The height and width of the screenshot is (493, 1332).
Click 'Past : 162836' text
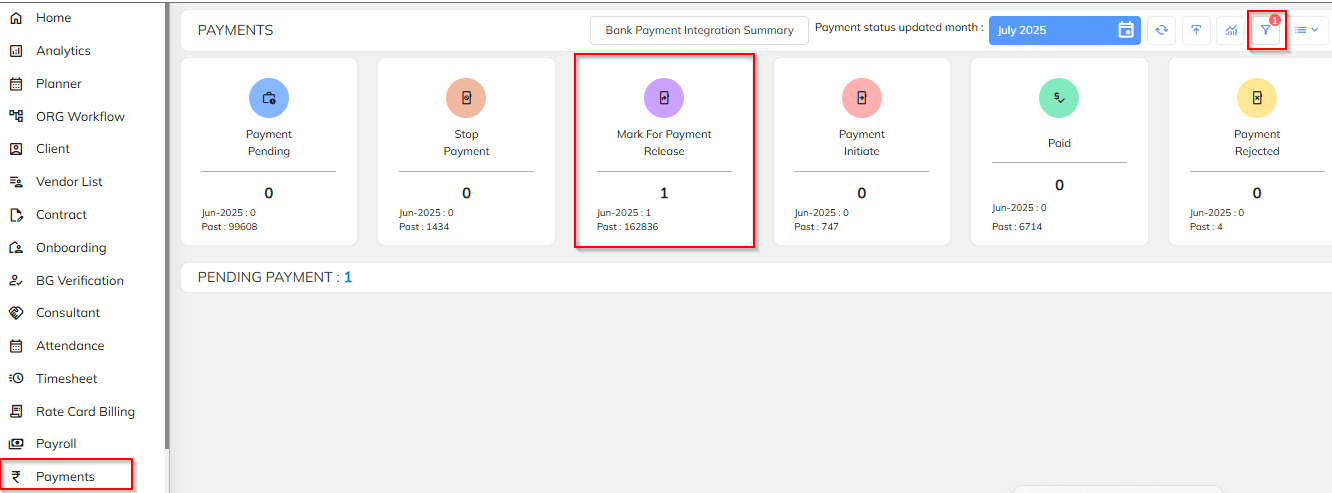(628, 227)
